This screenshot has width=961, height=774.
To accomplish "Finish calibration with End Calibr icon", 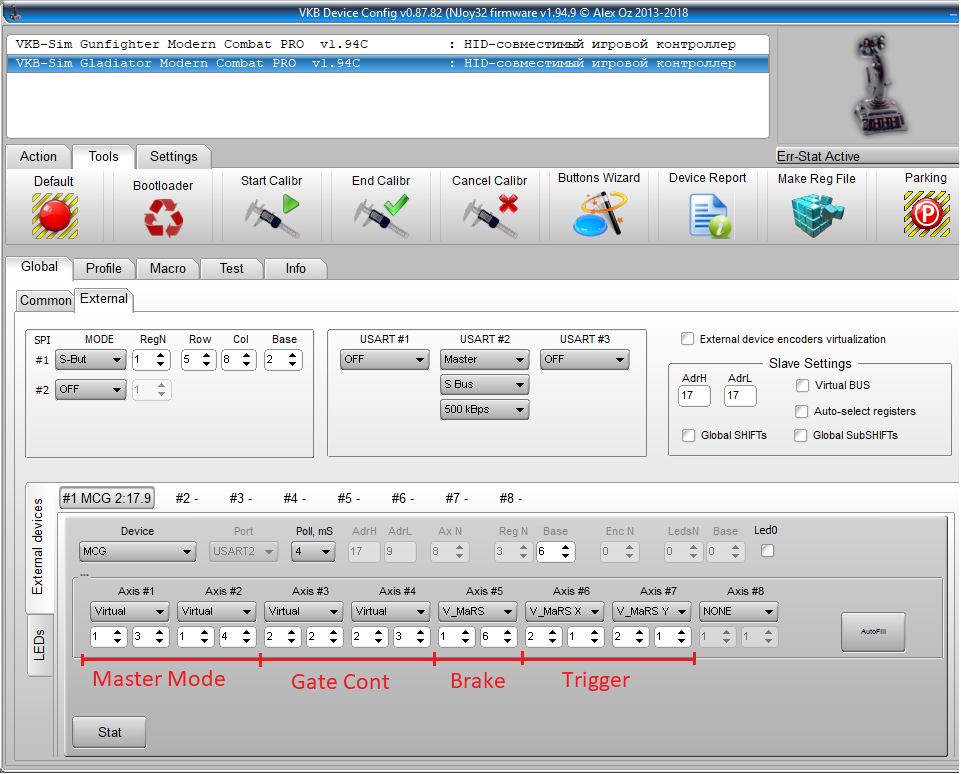I will coord(381,215).
